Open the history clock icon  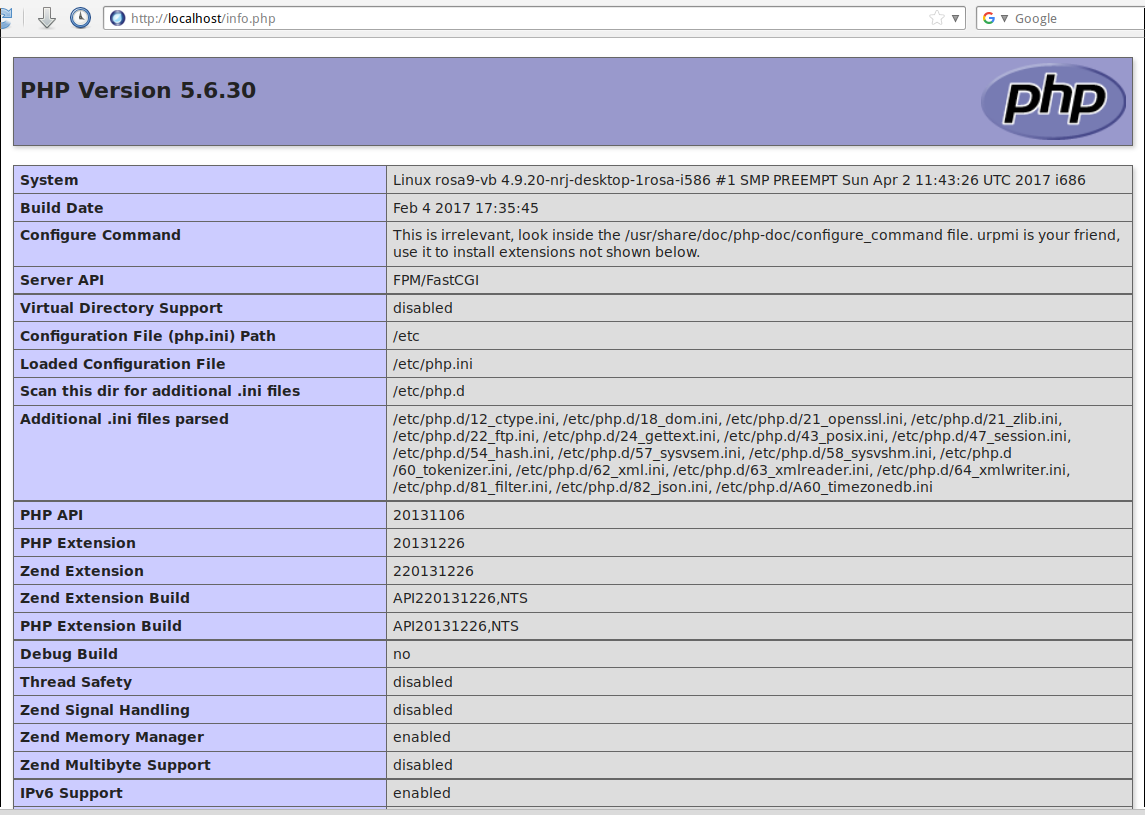pyautogui.click(x=80, y=18)
